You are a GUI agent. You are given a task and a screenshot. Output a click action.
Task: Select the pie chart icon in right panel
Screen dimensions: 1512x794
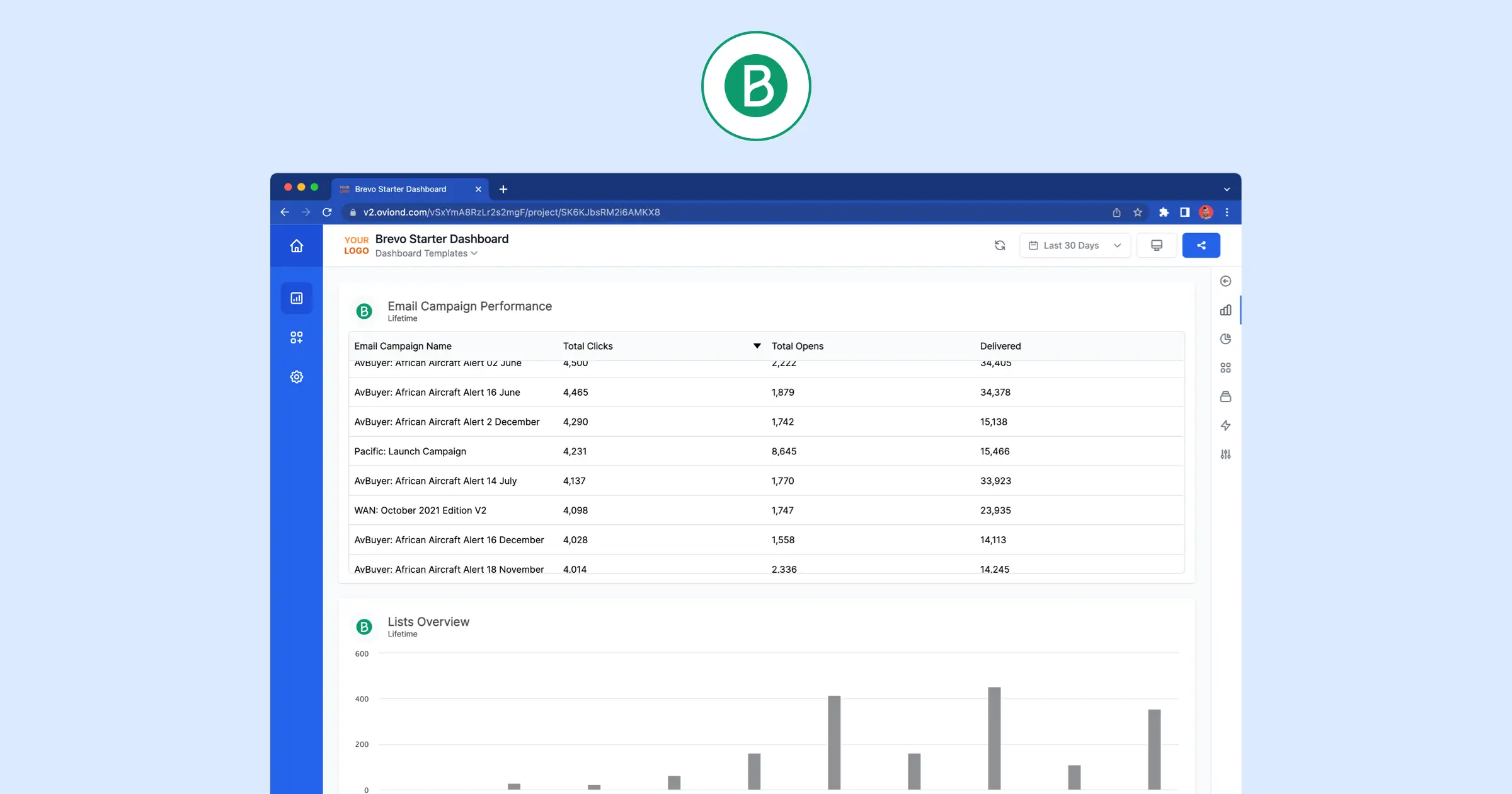tap(1225, 339)
